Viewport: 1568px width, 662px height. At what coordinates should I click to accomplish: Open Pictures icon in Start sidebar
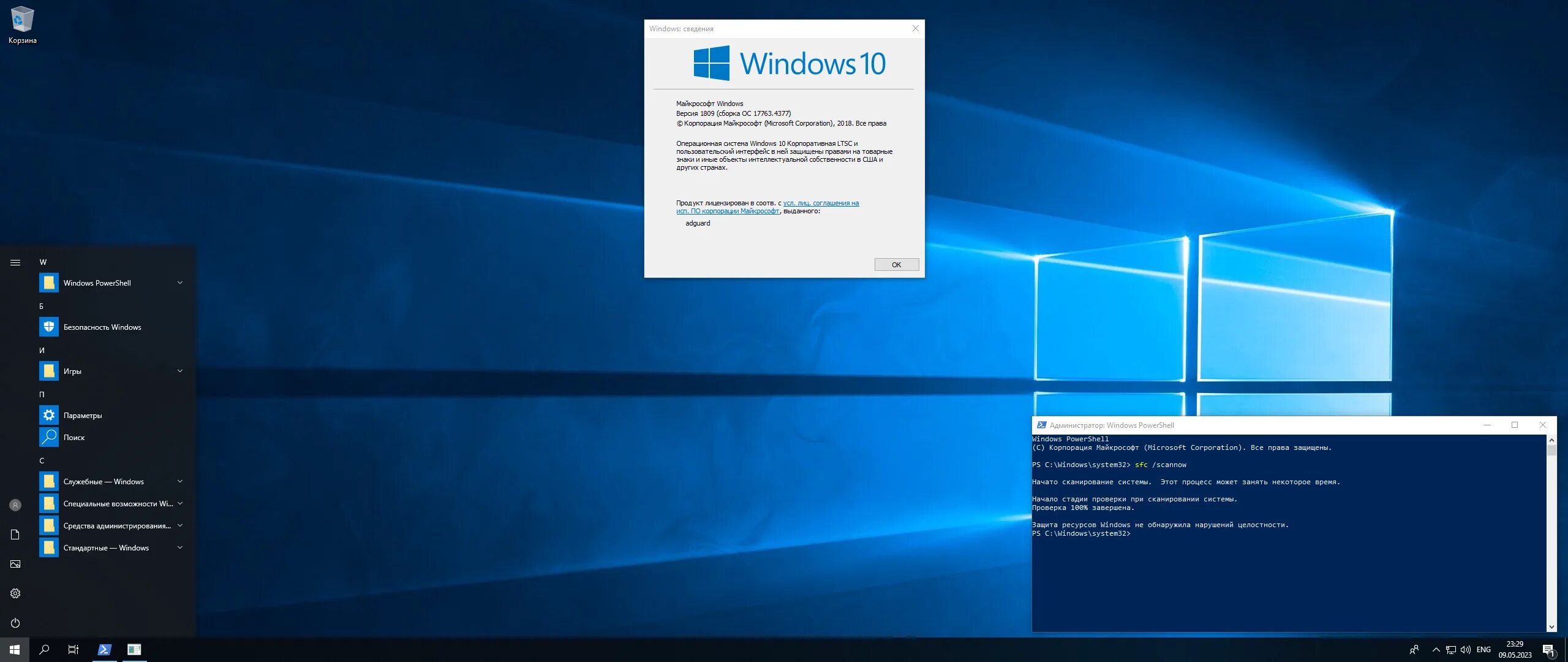click(x=15, y=564)
